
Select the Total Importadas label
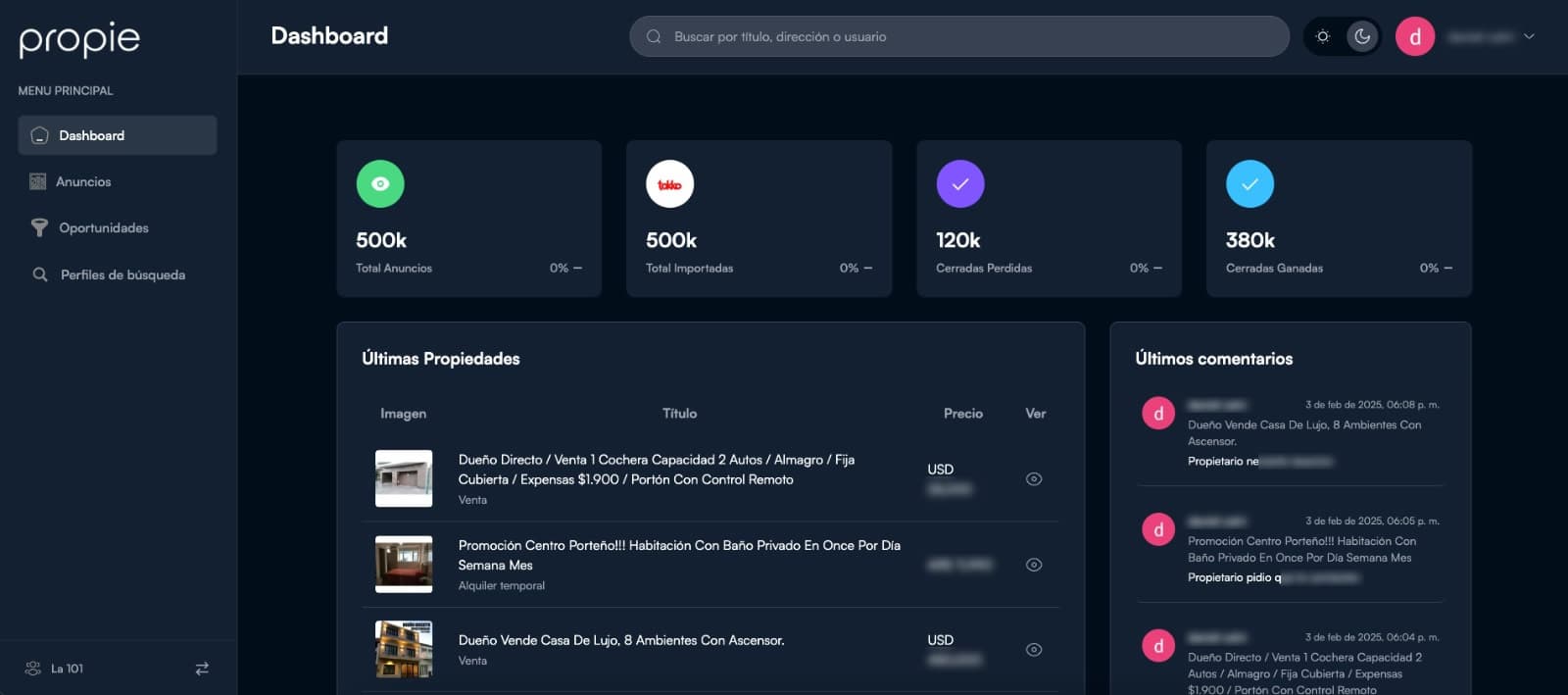tap(689, 268)
